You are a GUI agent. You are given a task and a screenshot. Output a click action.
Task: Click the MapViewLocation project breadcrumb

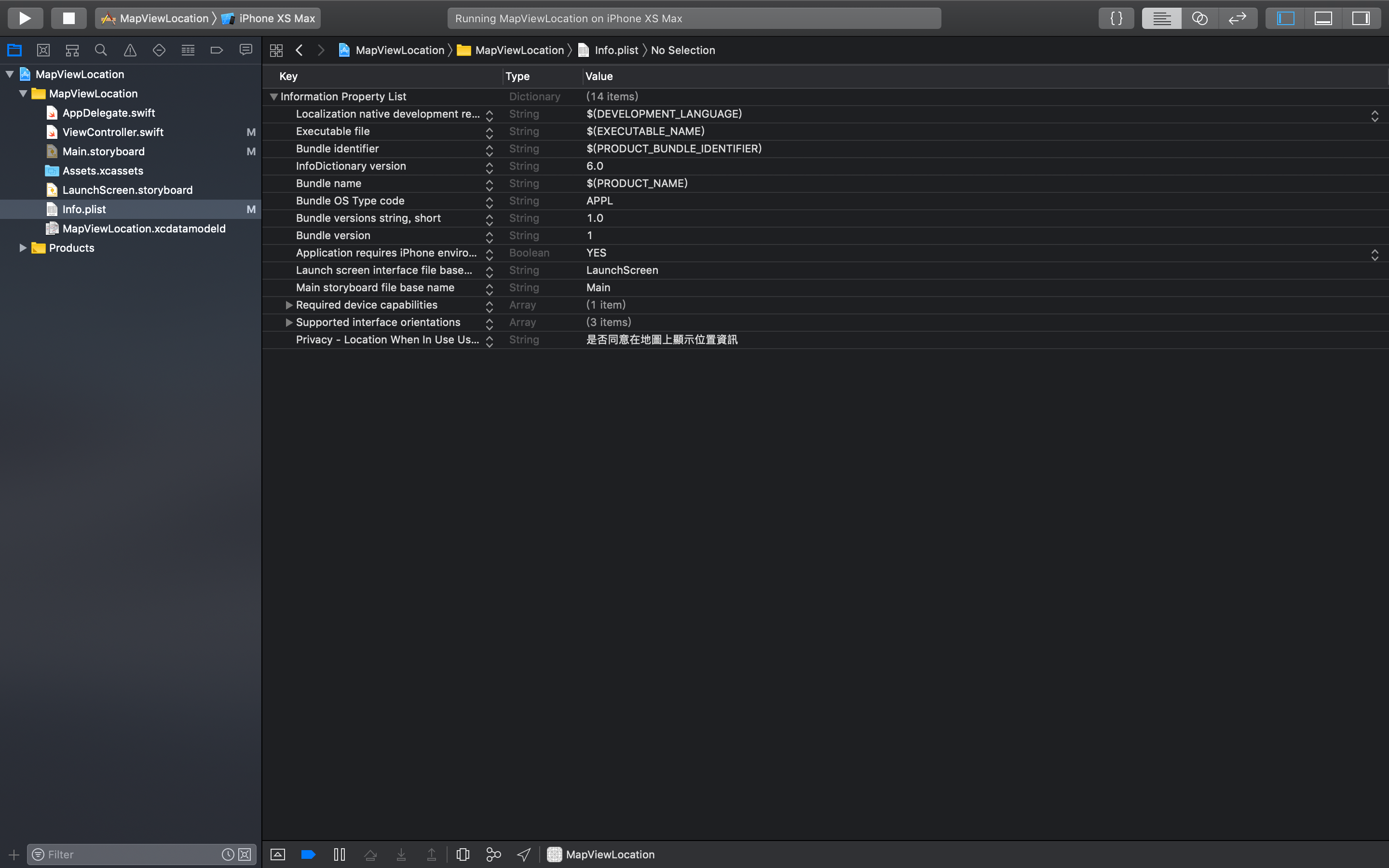(392, 51)
